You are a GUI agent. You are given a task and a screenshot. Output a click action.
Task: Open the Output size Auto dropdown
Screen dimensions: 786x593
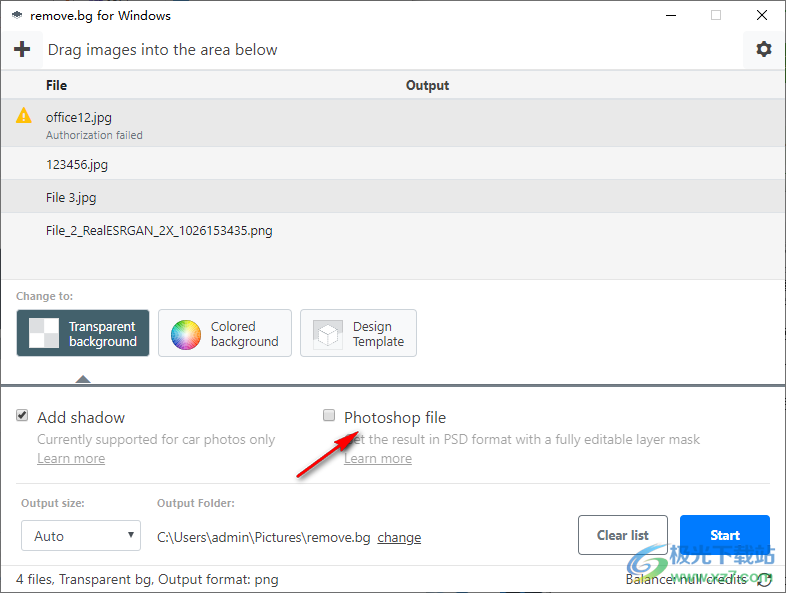pos(81,536)
